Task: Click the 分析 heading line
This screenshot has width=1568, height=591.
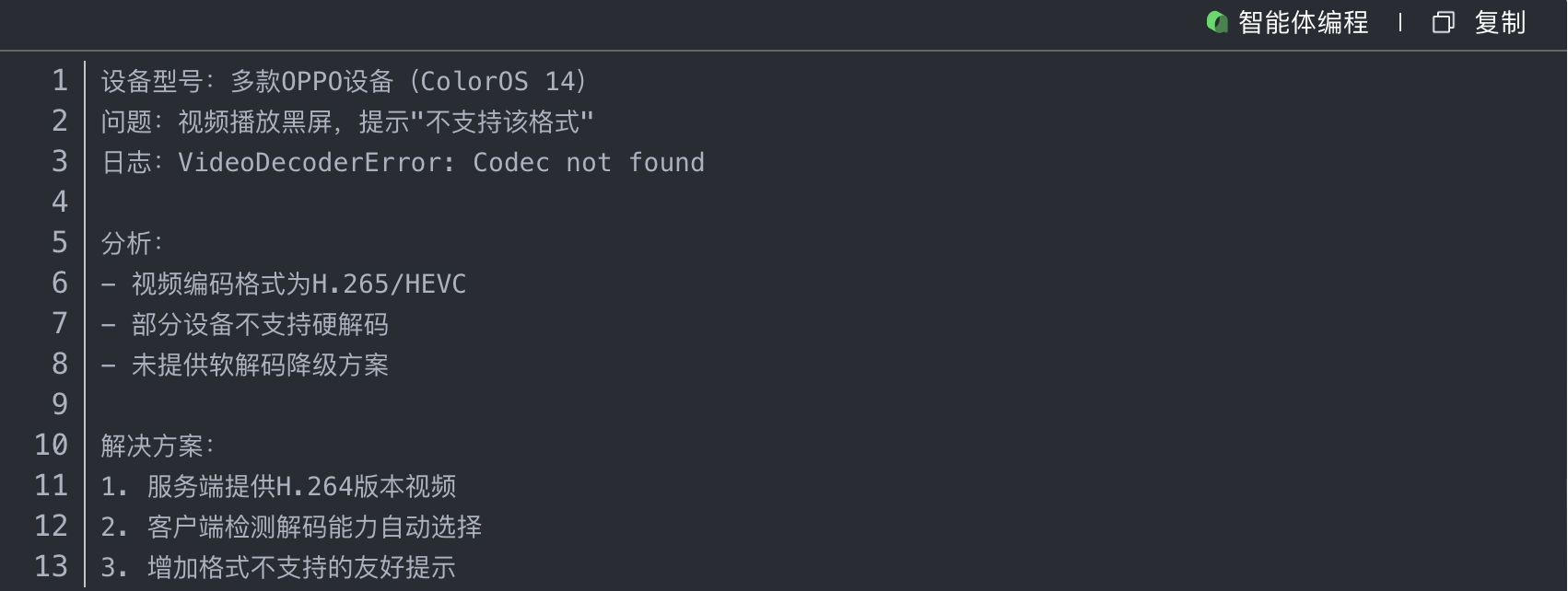Action: 133,243
